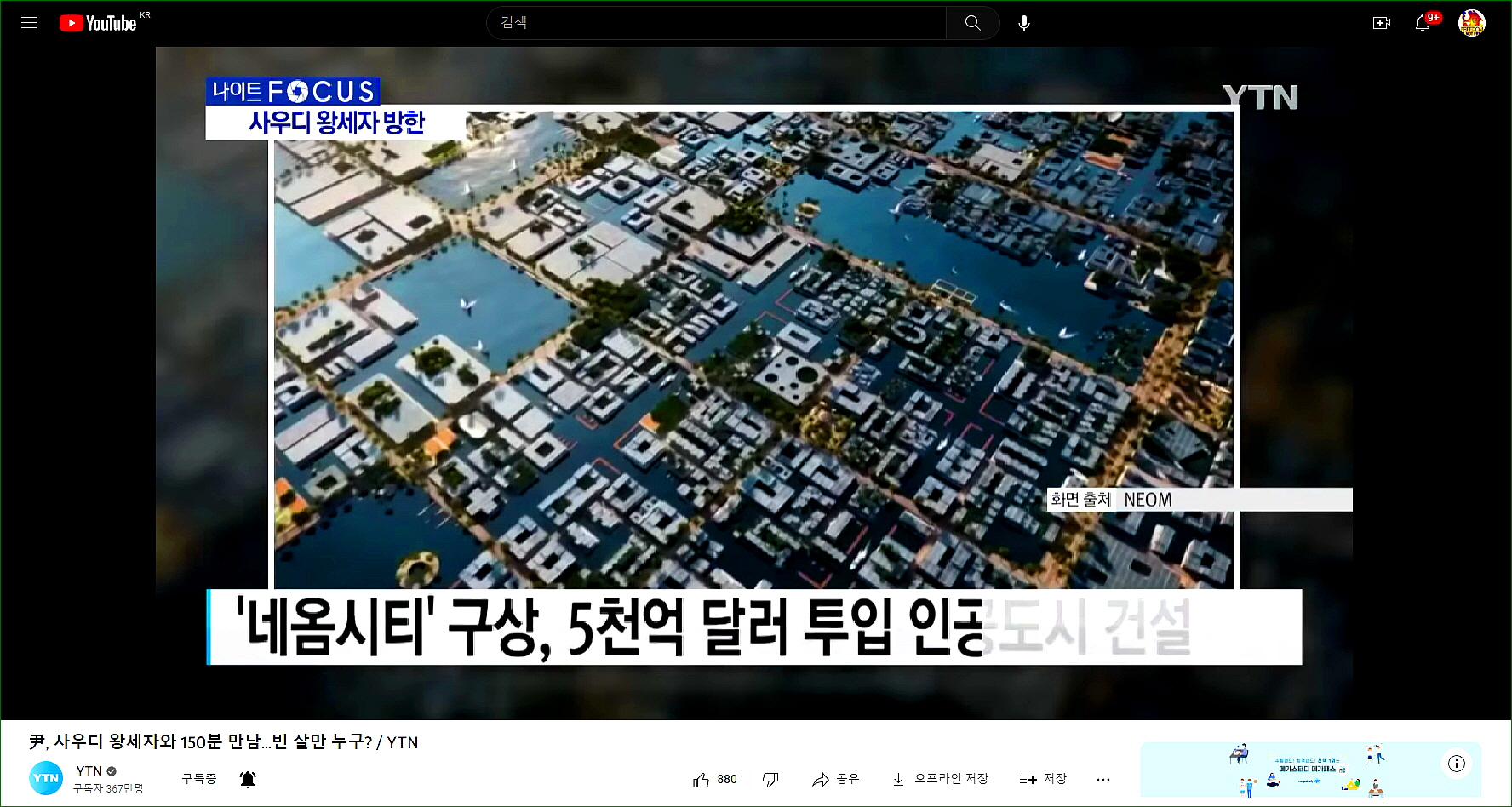
Task: Download video with 오프라인 저장
Action: [x=940, y=780]
